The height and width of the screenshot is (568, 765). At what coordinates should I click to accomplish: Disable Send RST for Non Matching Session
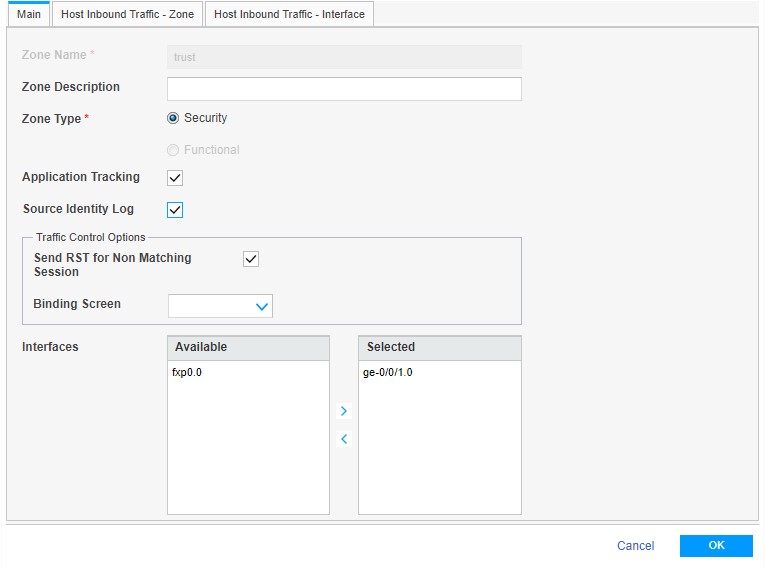(251, 259)
